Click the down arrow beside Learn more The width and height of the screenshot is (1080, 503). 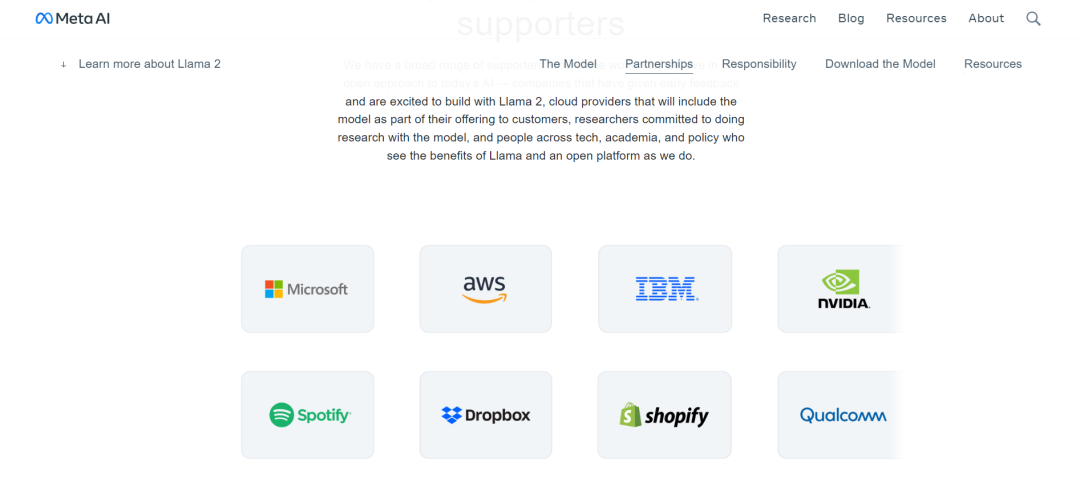click(x=63, y=64)
